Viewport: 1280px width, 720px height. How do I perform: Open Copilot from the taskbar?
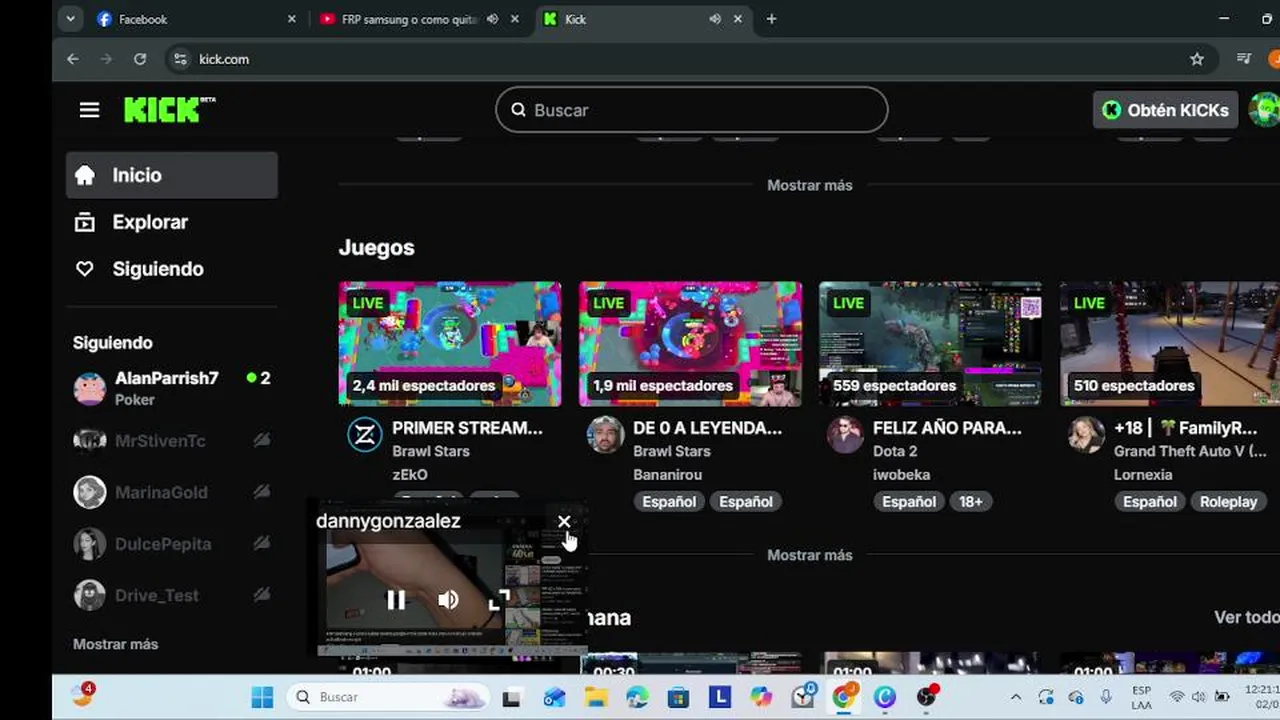(761, 697)
